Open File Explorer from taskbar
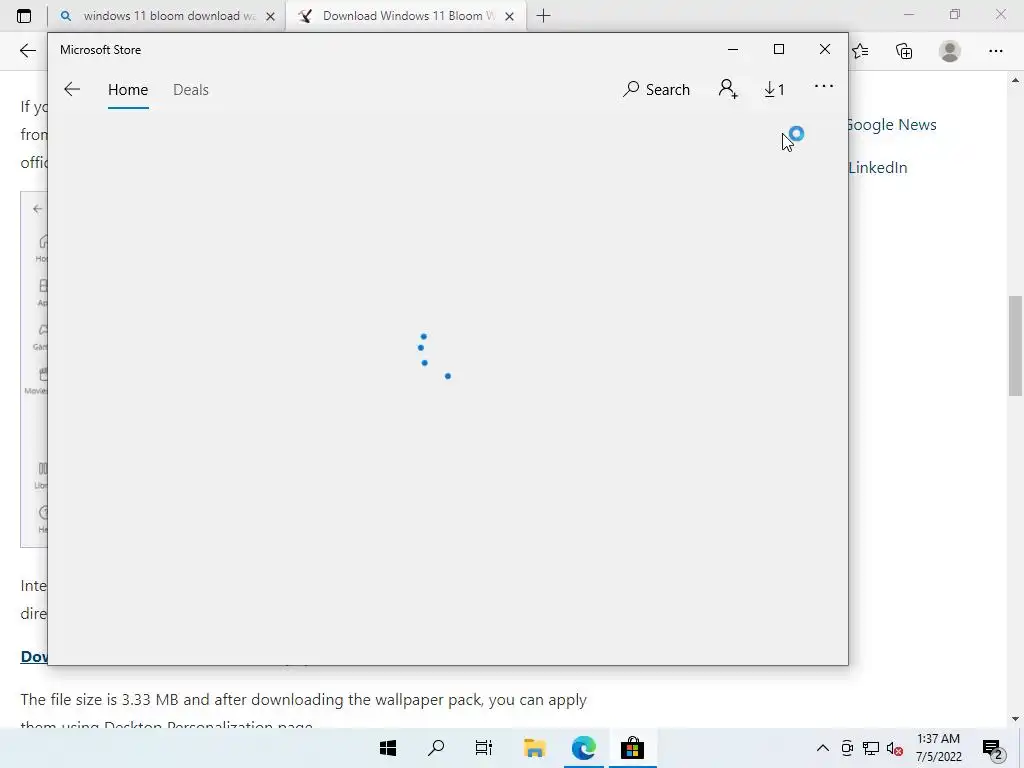This screenshot has height=768, width=1024. (534, 748)
